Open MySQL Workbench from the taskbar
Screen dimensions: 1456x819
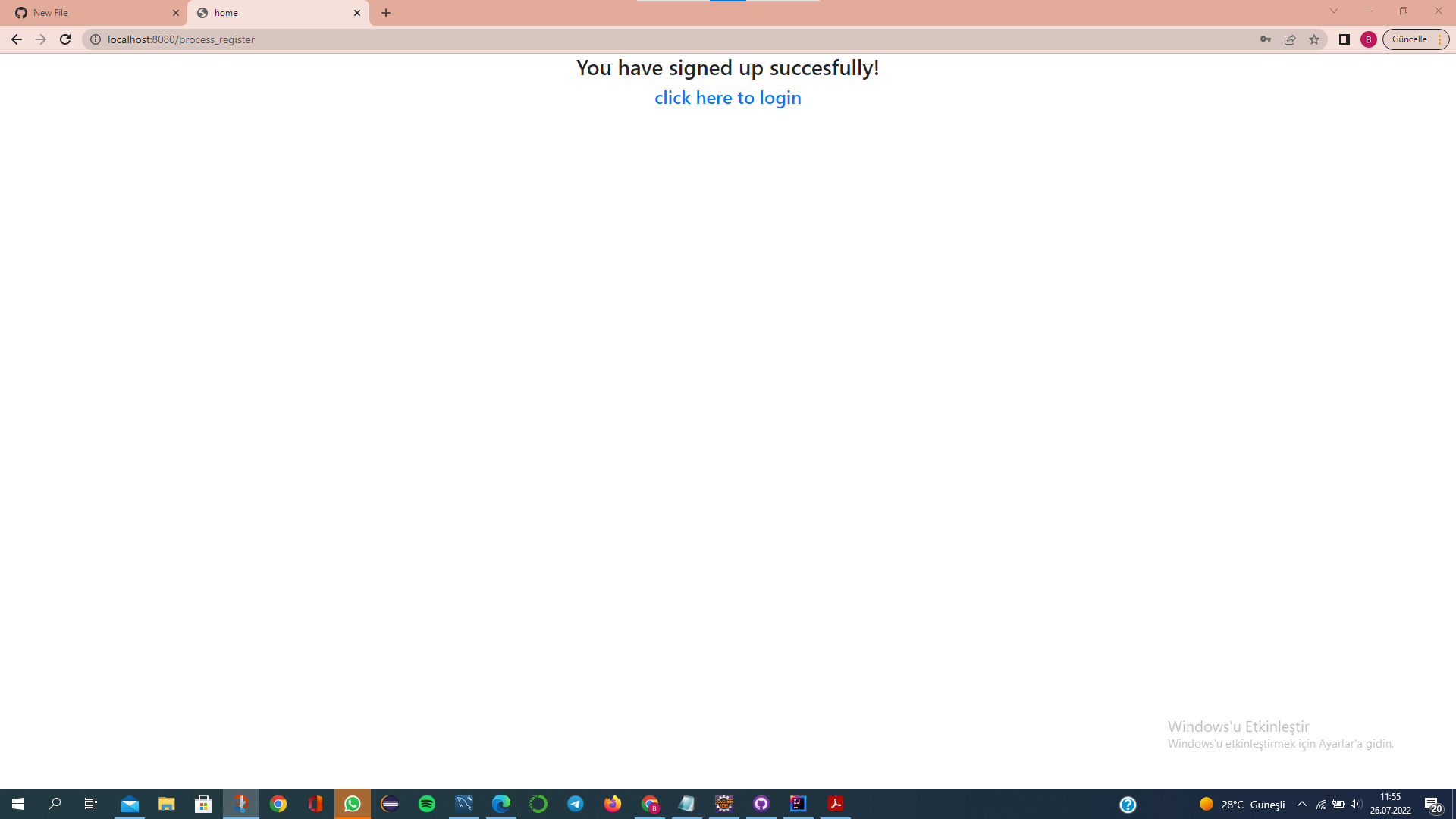click(464, 804)
